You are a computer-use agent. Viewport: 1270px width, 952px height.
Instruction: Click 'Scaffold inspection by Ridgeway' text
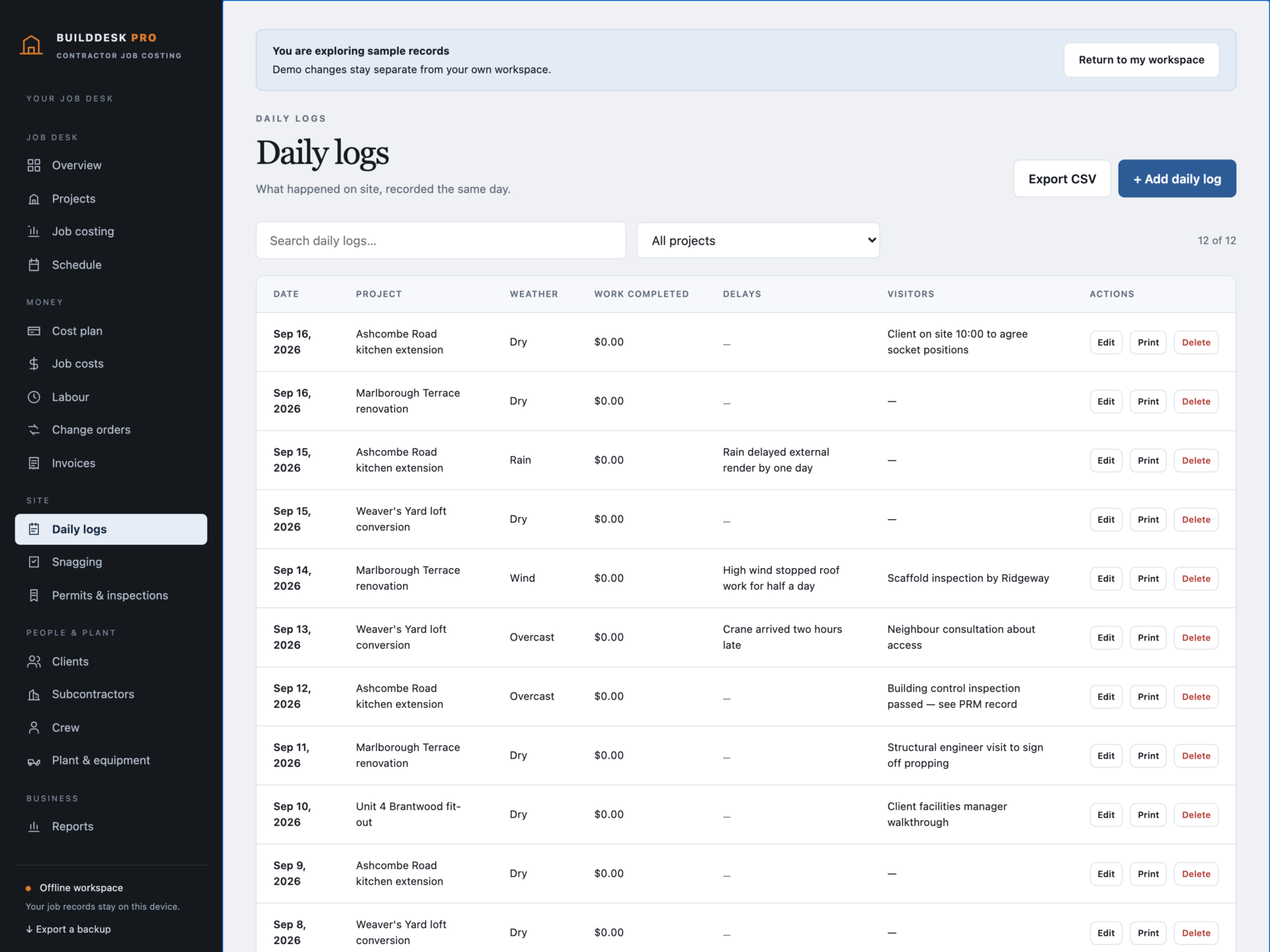tap(968, 578)
